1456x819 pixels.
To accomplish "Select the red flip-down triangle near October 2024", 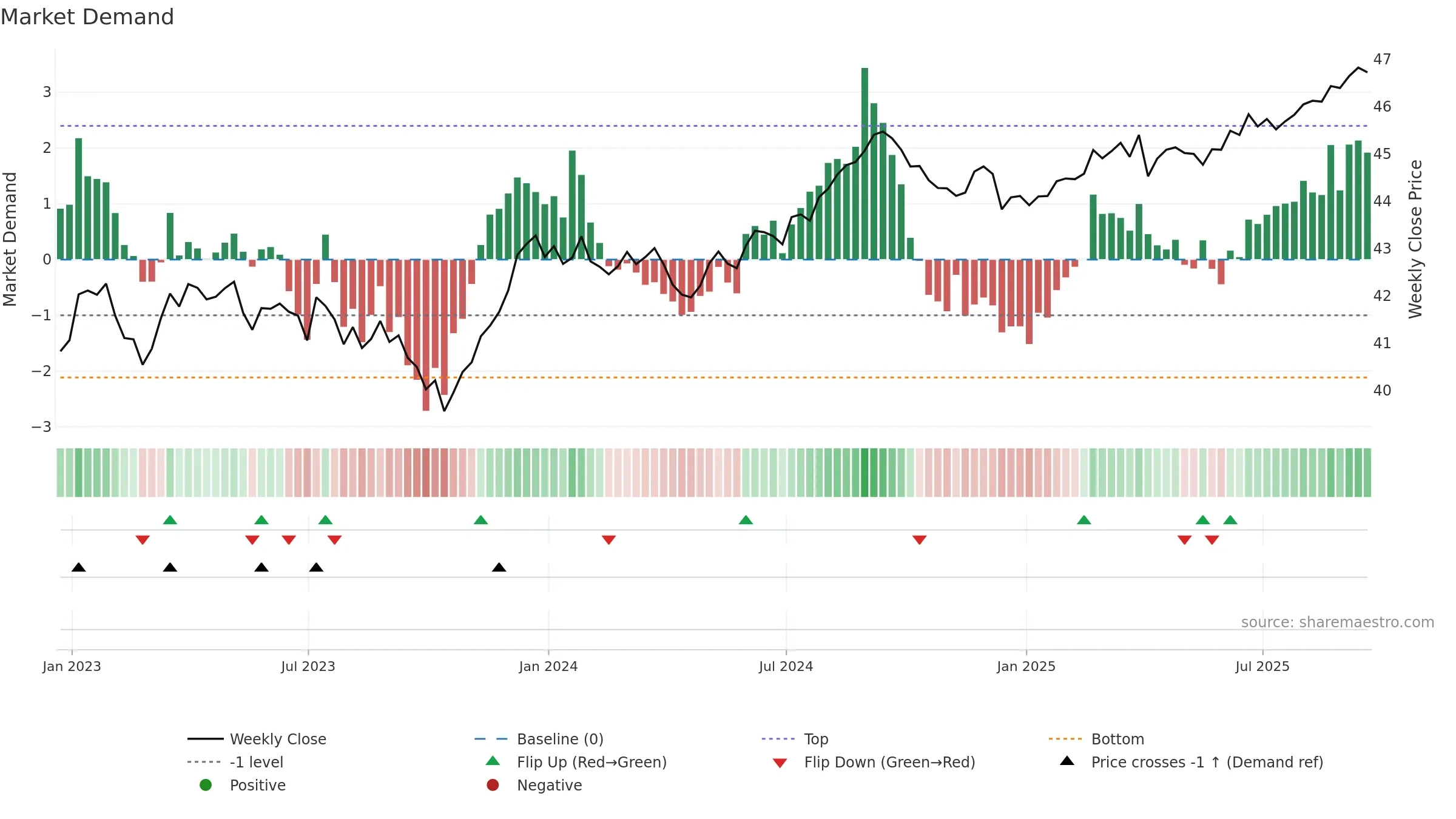I will (x=919, y=540).
